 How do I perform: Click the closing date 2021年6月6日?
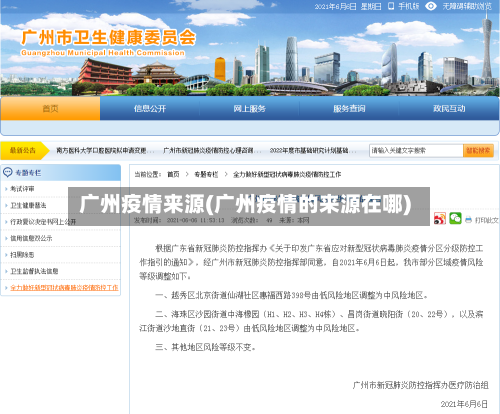464,404
